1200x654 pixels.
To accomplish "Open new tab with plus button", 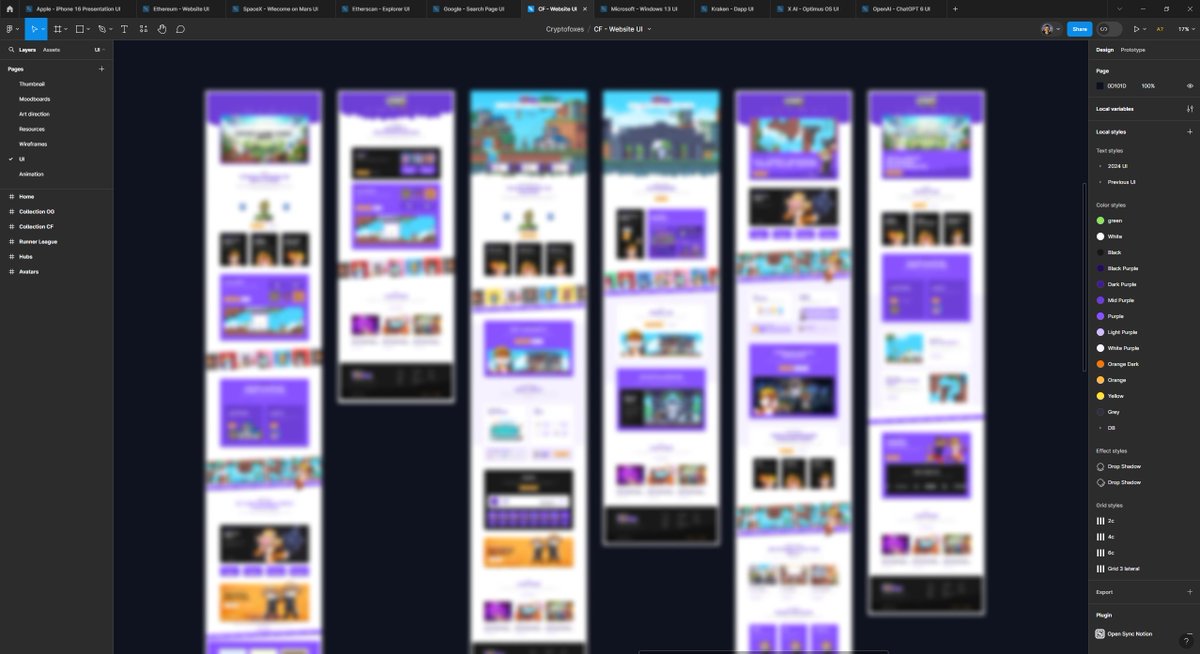I will coord(955,8).
